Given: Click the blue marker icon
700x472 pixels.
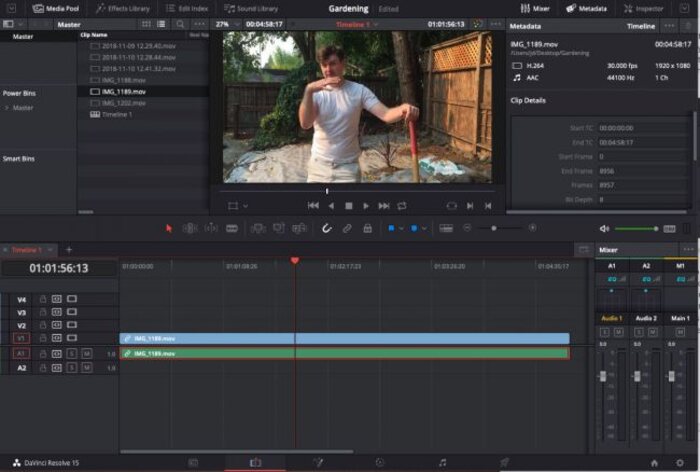Looking at the screenshot, I should point(414,228).
